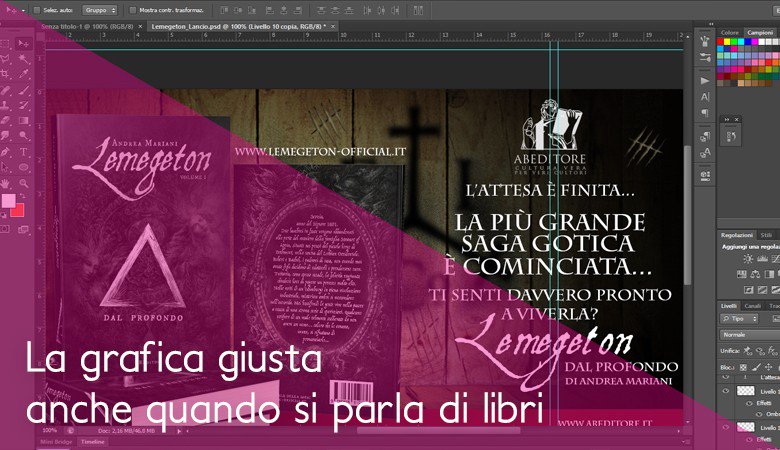
Task: Select the Dodge tool
Action: click(x=23, y=135)
